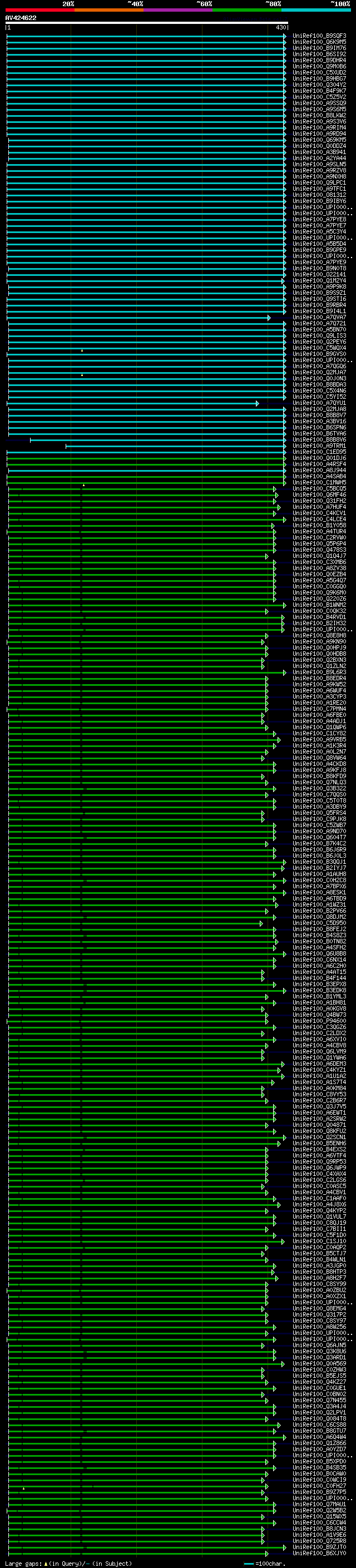The height and width of the screenshot is (1568, 356).
Task: Click UniRef100_A9S6M5
Action: pyautogui.click(x=319, y=109)
